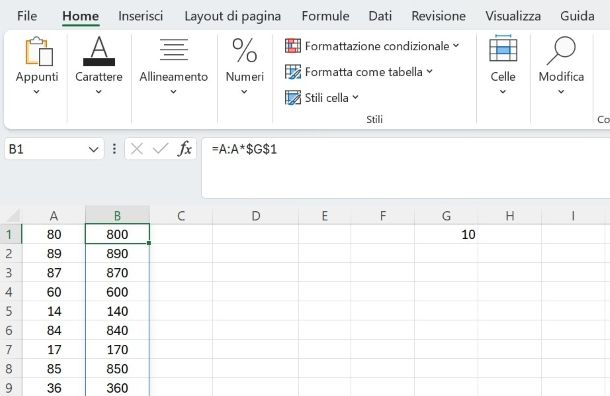Expand the Stili cella dropdown arrow
610x396 pixels.
point(355,97)
